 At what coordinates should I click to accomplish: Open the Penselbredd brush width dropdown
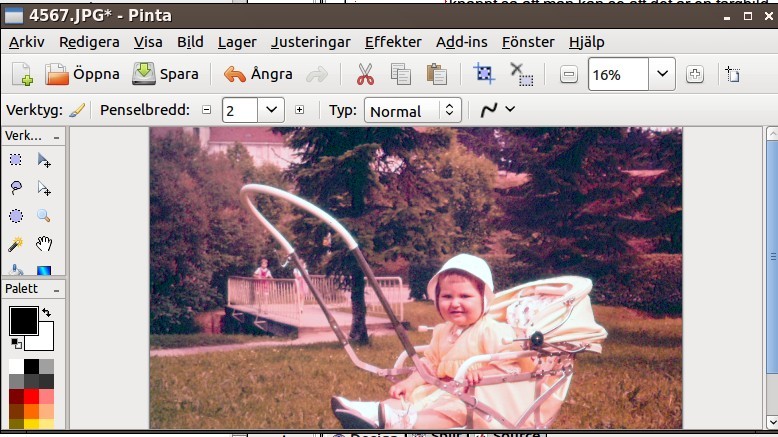(x=271, y=110)
